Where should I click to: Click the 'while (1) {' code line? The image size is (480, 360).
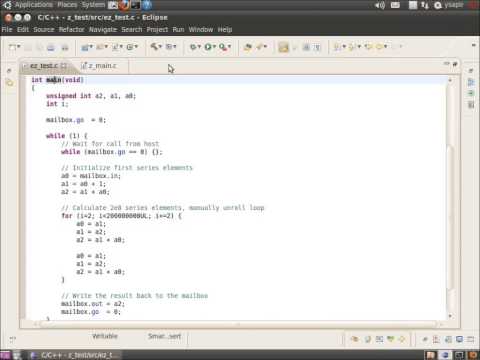click(x=67, y=136)
